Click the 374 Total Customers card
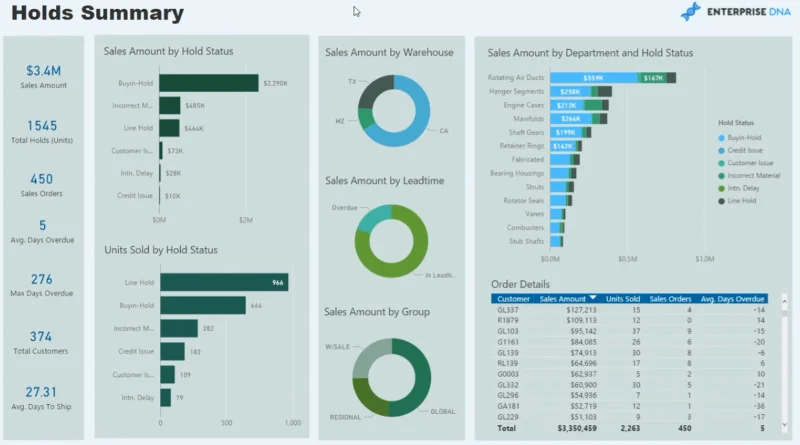The height and width of the screenshot is (445, 800). click(x=41, y=342)
